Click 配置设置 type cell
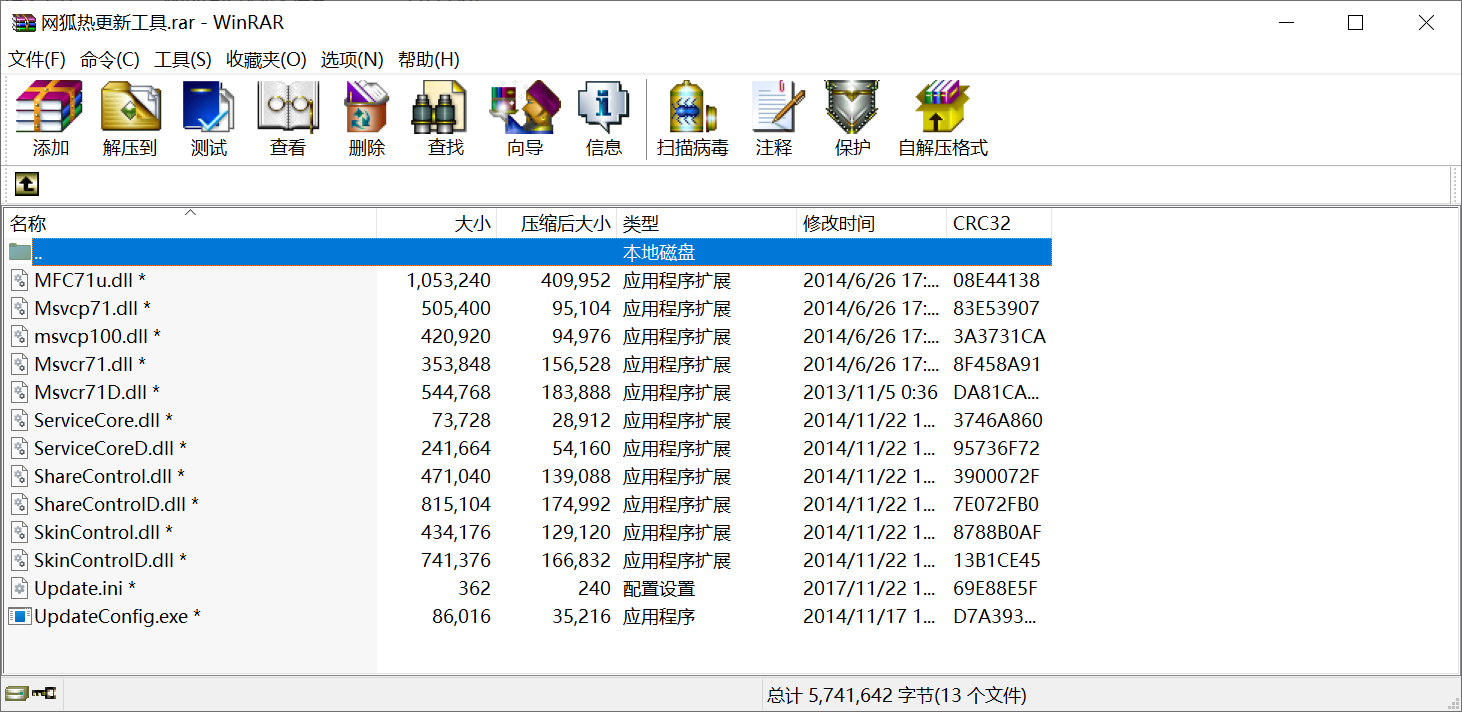Viewport: 1462px width, 712px height. coord(659,588)
